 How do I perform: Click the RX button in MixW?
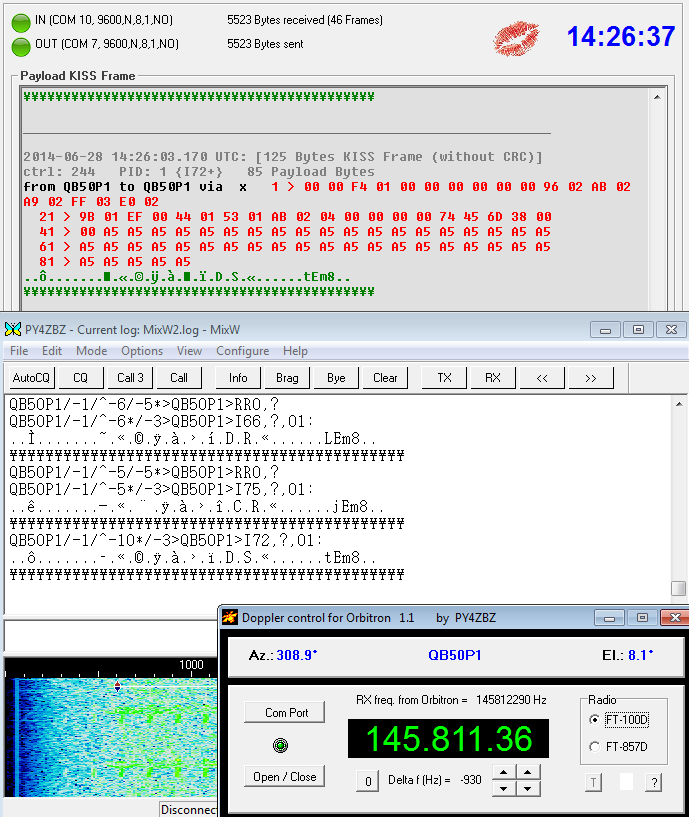tap(493, 378)
